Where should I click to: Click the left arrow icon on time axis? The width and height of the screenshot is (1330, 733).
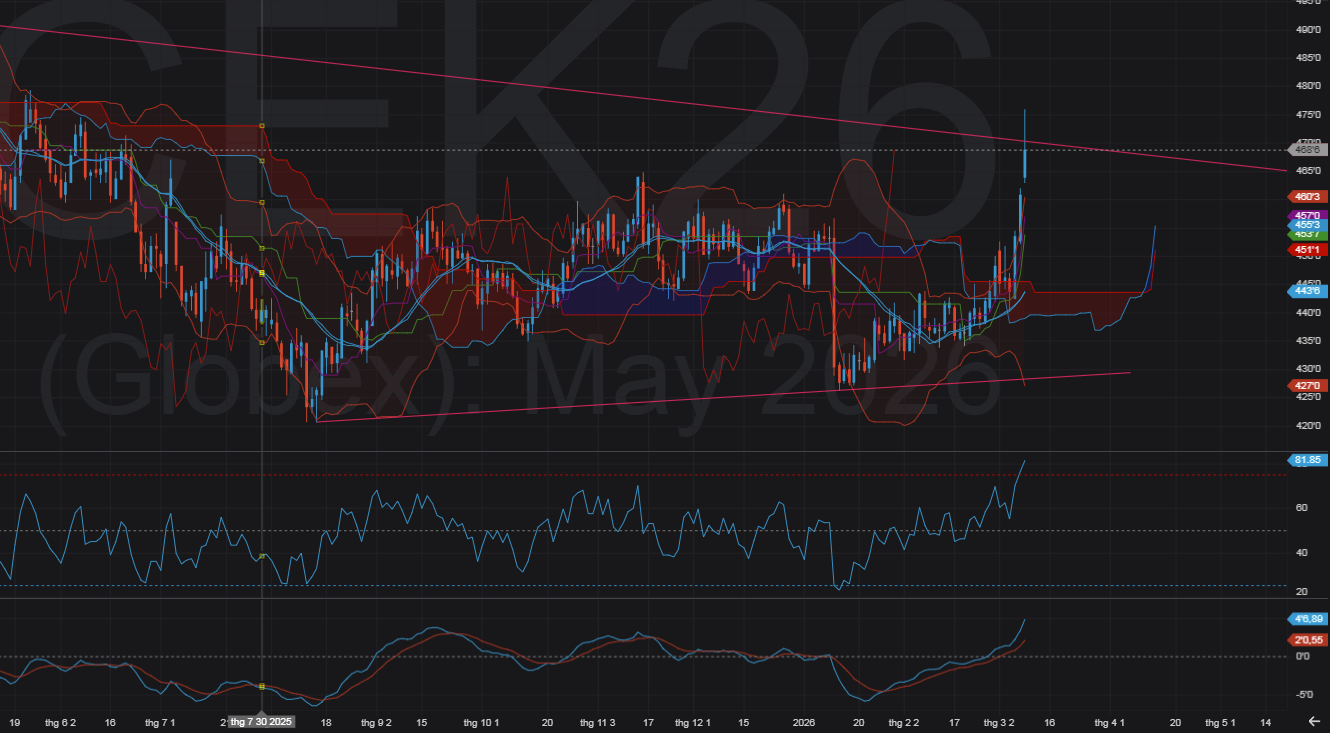coord(1314,721)
